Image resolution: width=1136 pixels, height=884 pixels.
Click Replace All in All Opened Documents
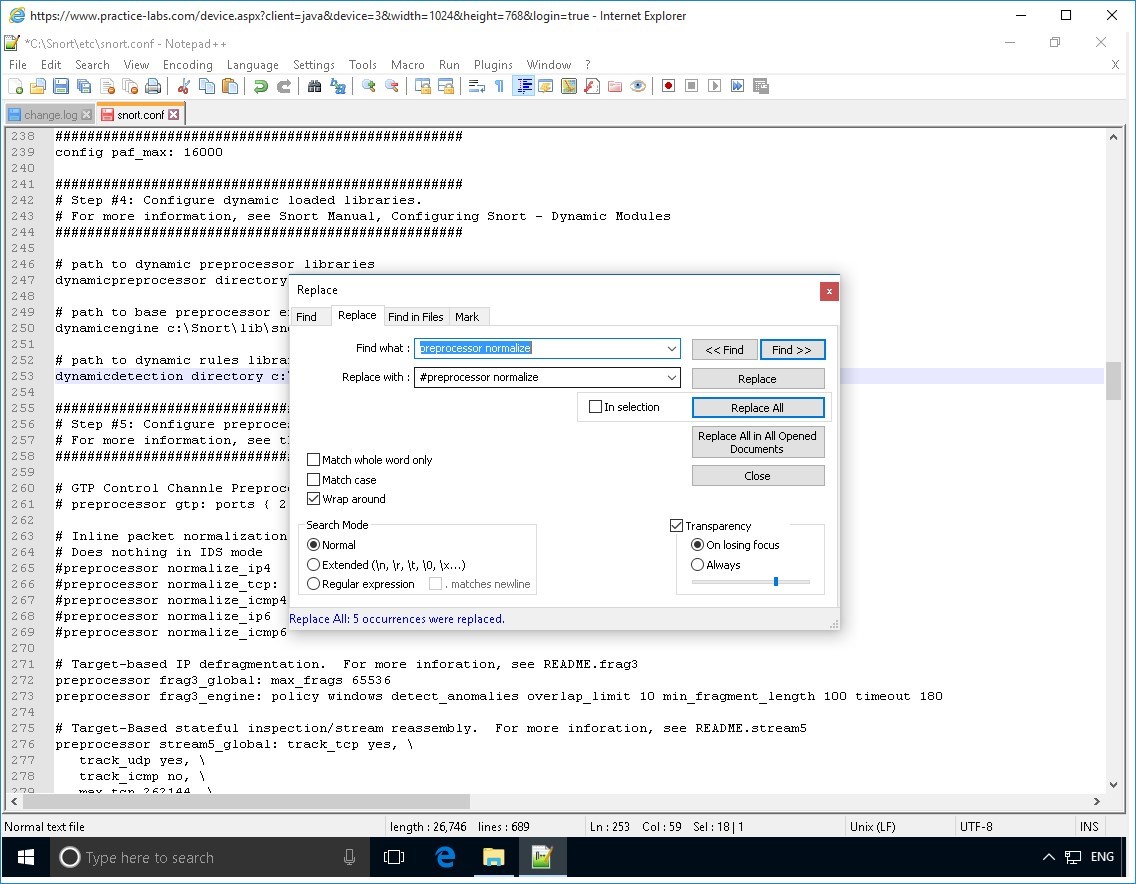pyautogui.click(x=757, y=442)
